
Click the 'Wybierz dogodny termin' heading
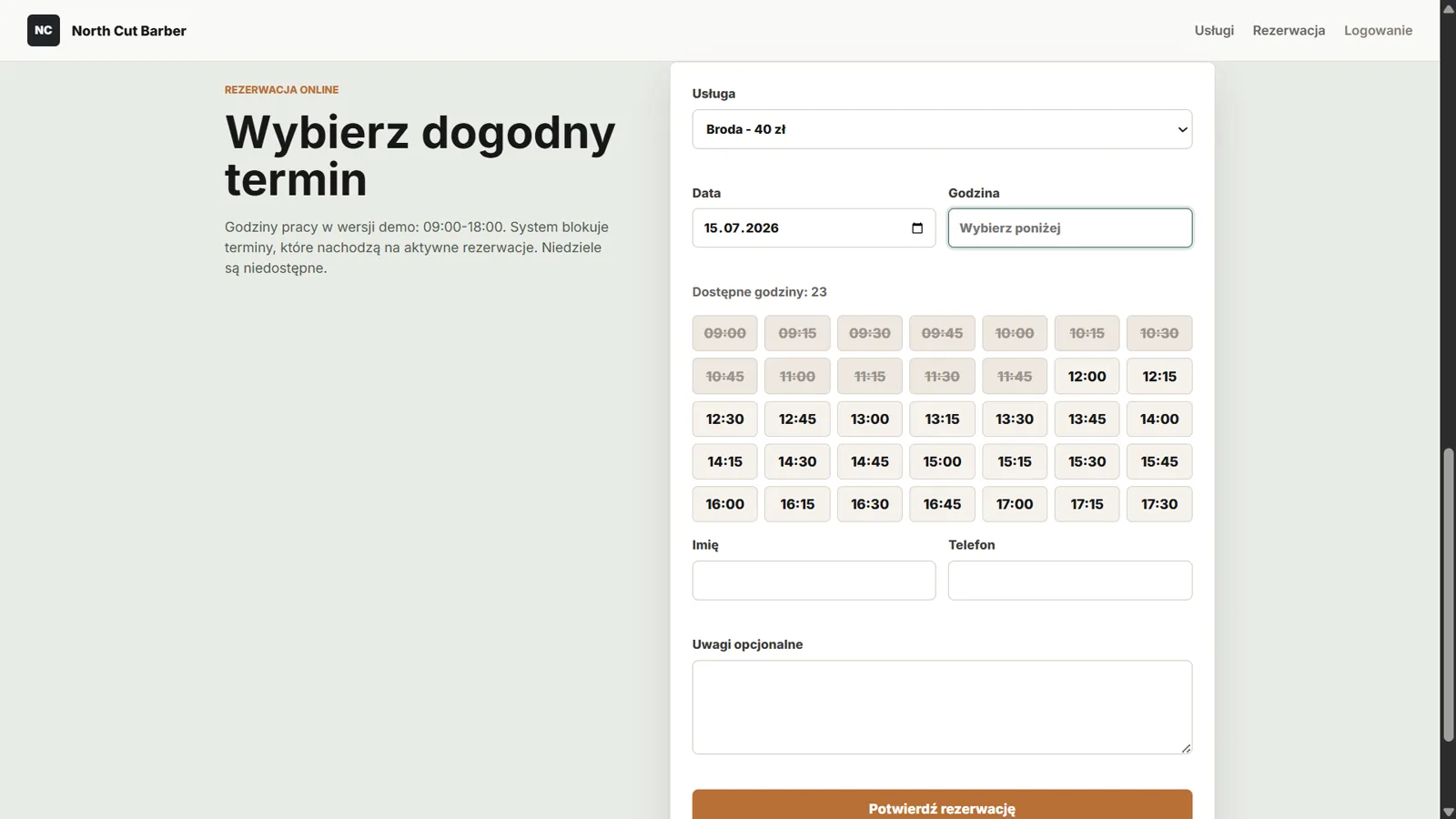[420, 156]
